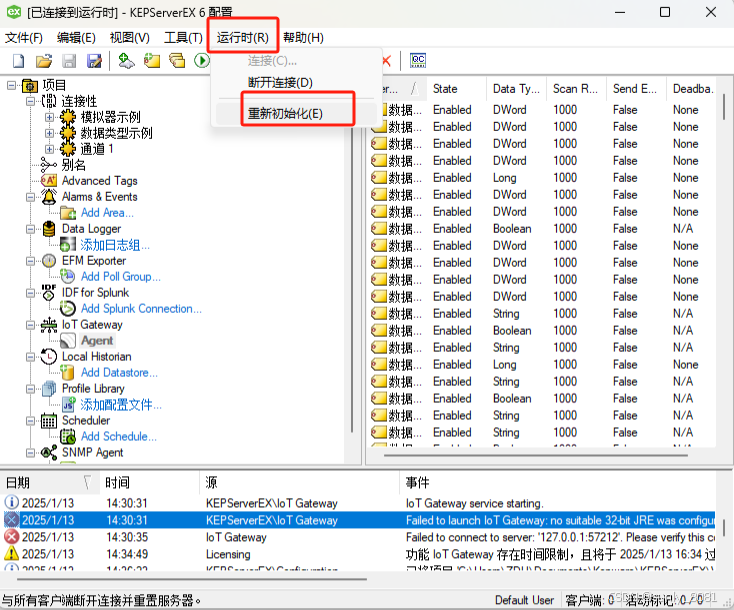Sort by the Scan R... column header
This screenshot has width=734, height=610.
coord(576,88)
